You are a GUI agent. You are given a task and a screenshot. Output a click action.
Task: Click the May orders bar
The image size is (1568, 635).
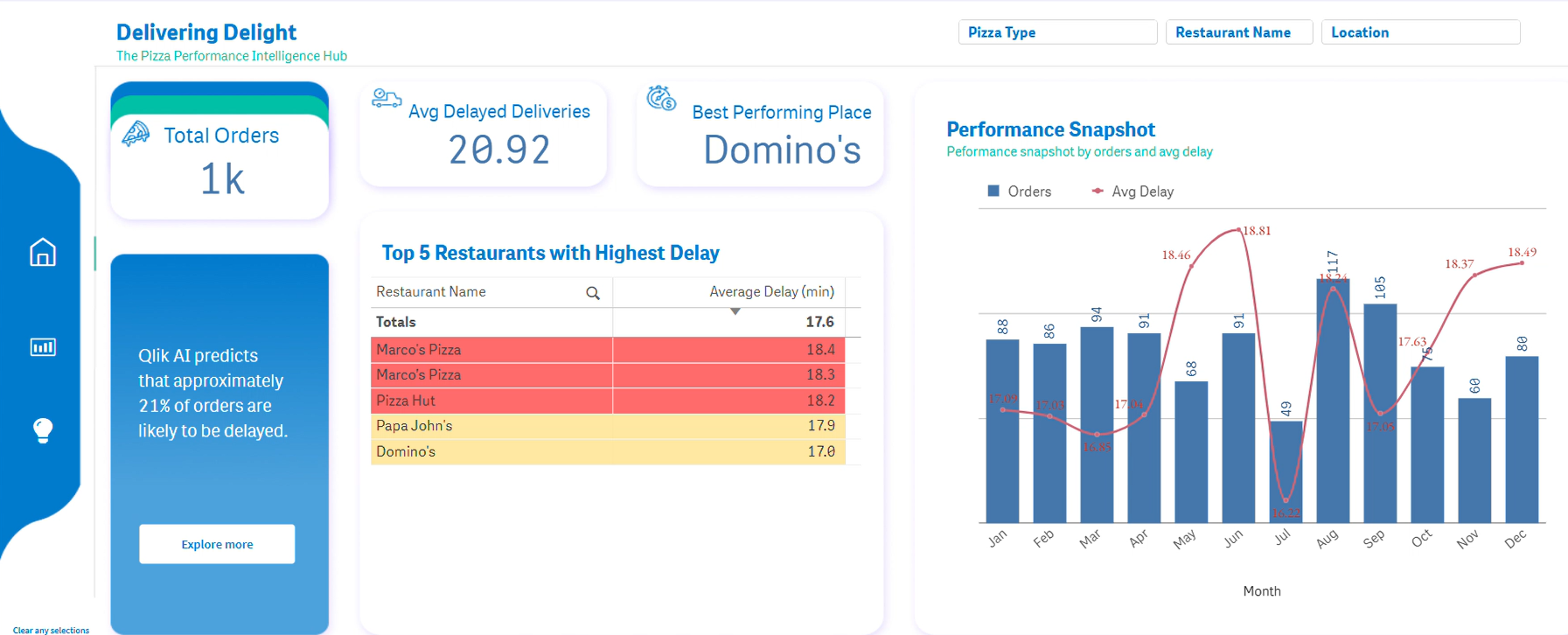click(x=1191, y=452)
